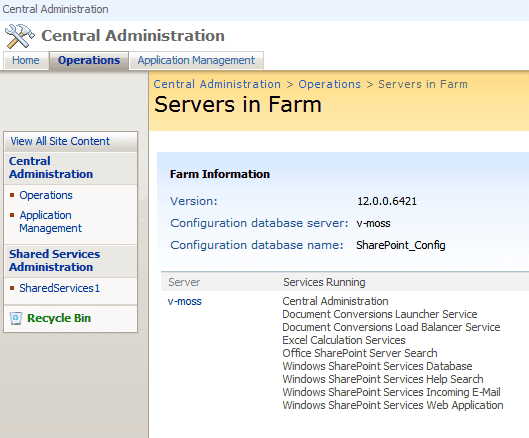The width and height of the screenshot is (529, 438).
Task: Click the Services Running column header
Action: coord(324,282)
